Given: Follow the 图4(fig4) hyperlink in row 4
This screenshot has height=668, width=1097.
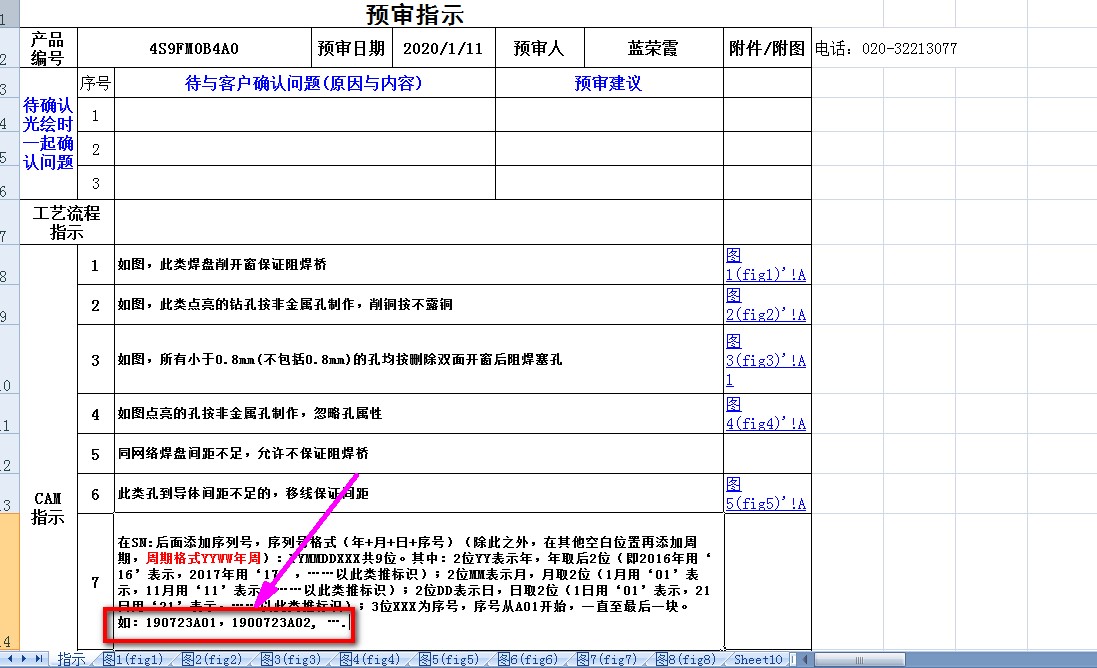Looking at the screenshot, I should tap(765, 414).
